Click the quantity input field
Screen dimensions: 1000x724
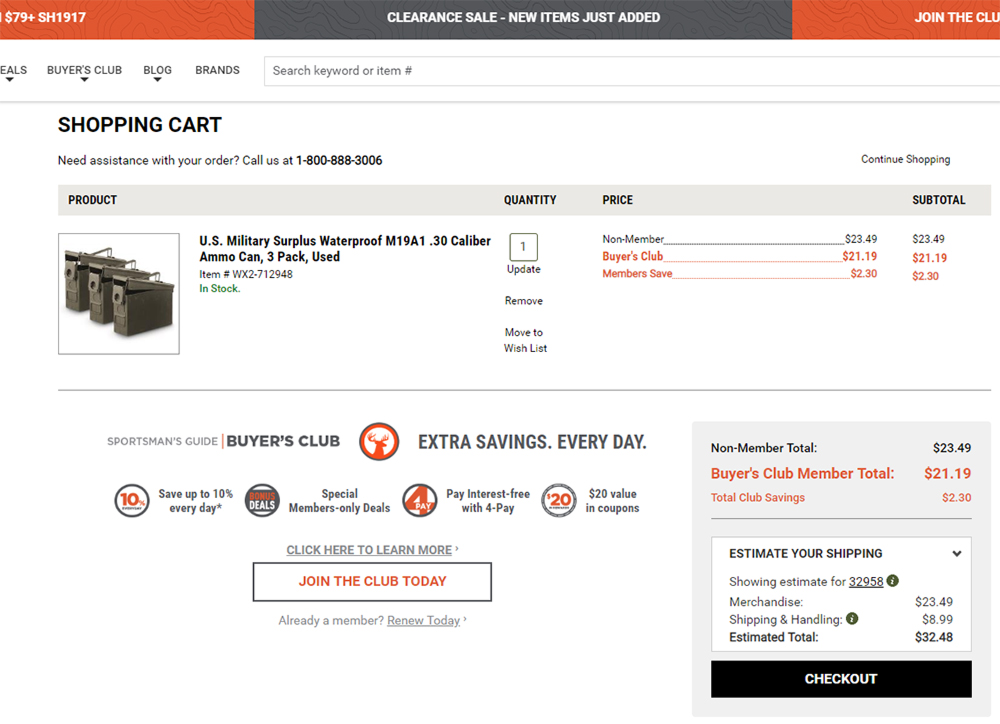coord(523,247)
